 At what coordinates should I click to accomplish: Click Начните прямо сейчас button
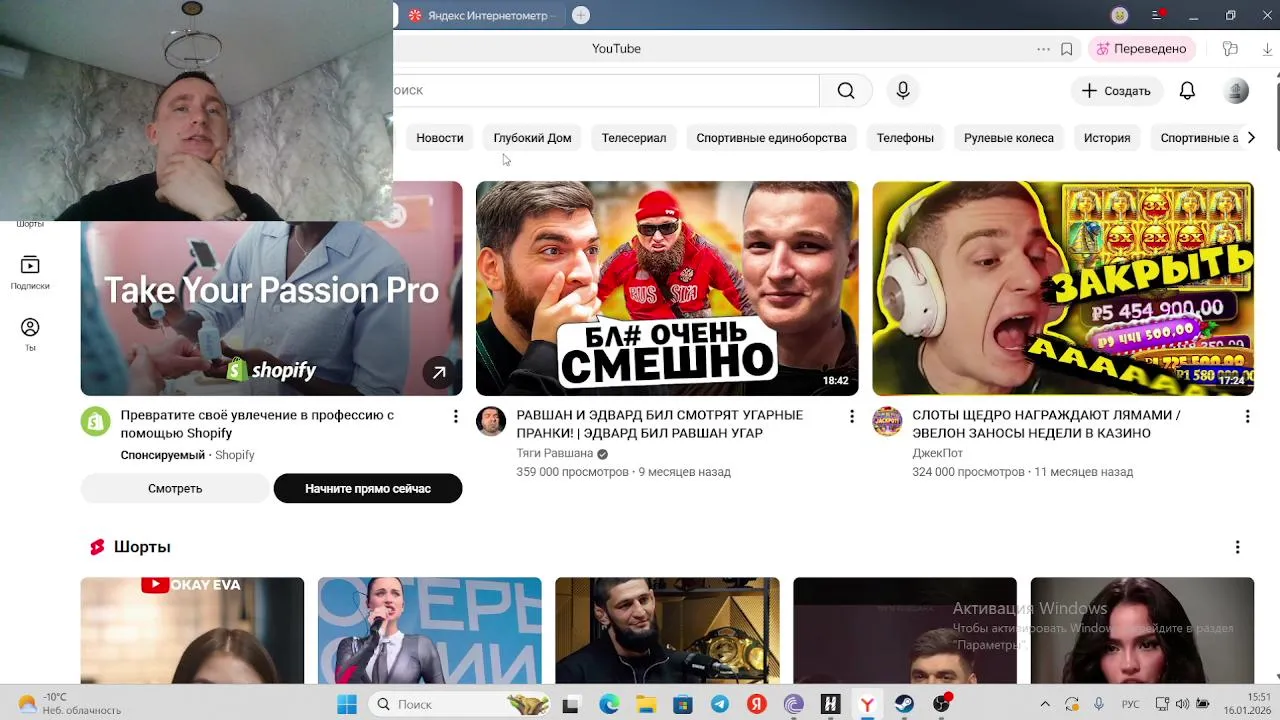point(368,488)
